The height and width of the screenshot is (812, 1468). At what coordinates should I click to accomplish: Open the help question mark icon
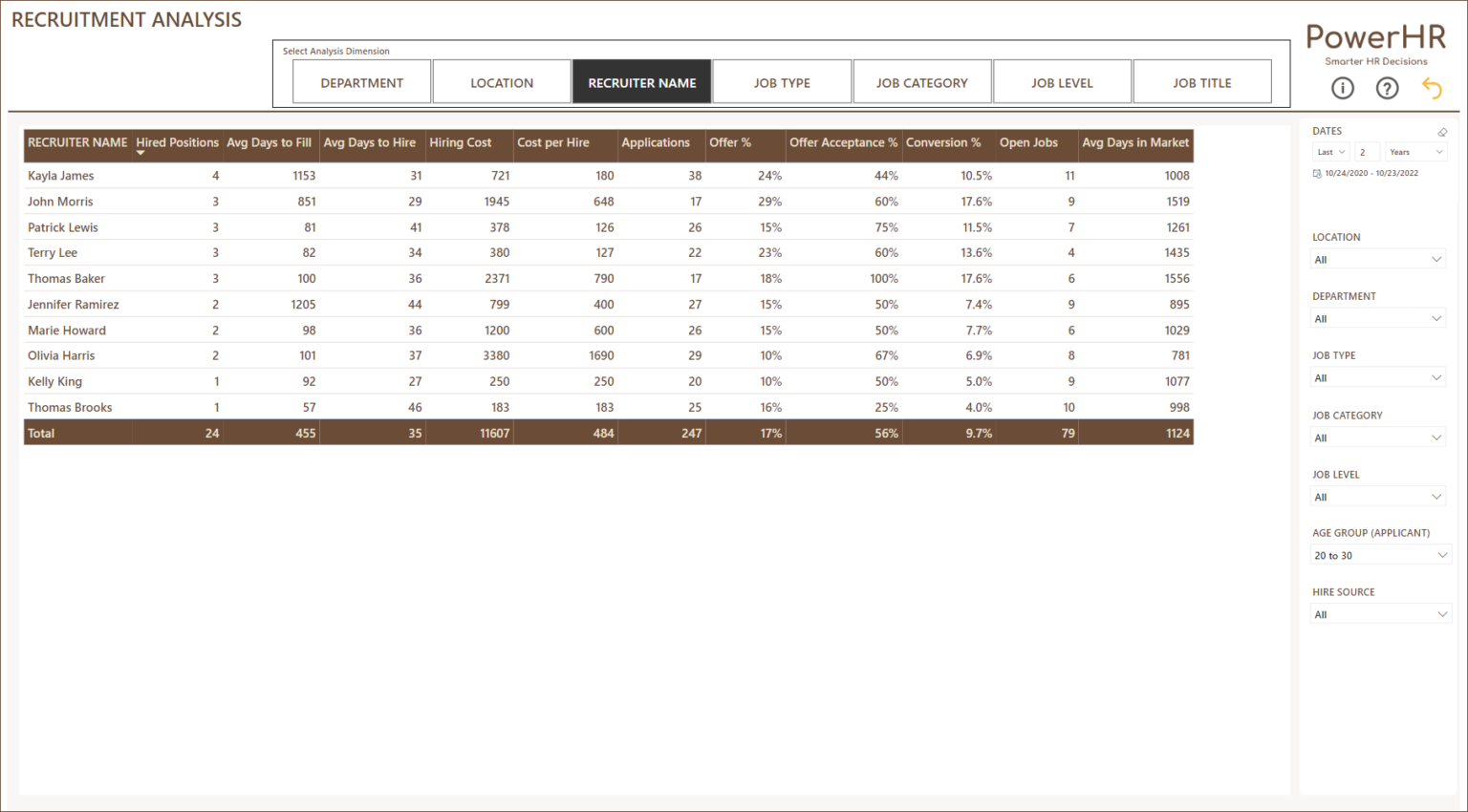(x=1387, y=88)
